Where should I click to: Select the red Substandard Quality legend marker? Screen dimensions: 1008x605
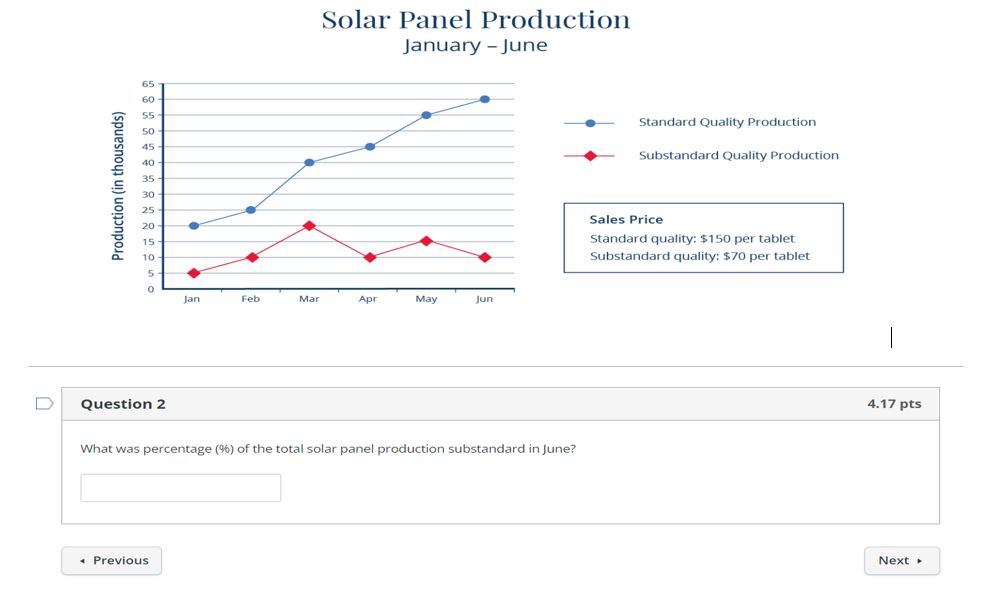(592, 155)
